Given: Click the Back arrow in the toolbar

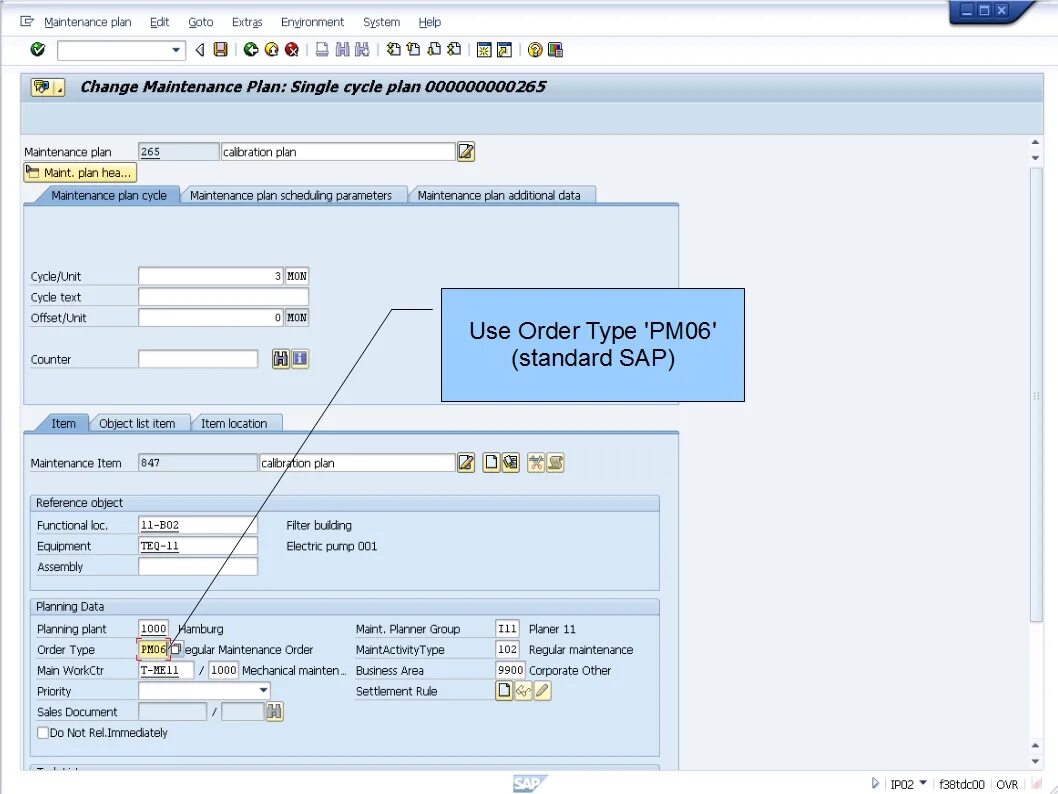Looking at the screenshot, I should pyautogui.click(x=198, y=49).
